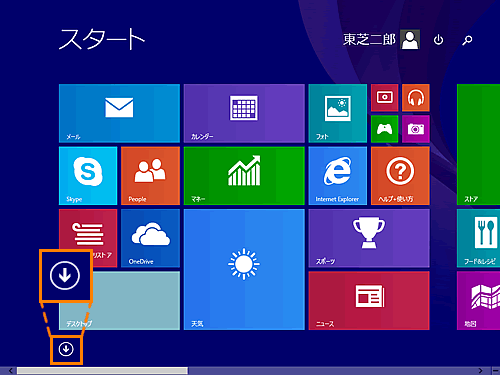The height and width of the screenshot is (375, 500).
Task: Open the Sports trophy tile
Action: [369, 238]
